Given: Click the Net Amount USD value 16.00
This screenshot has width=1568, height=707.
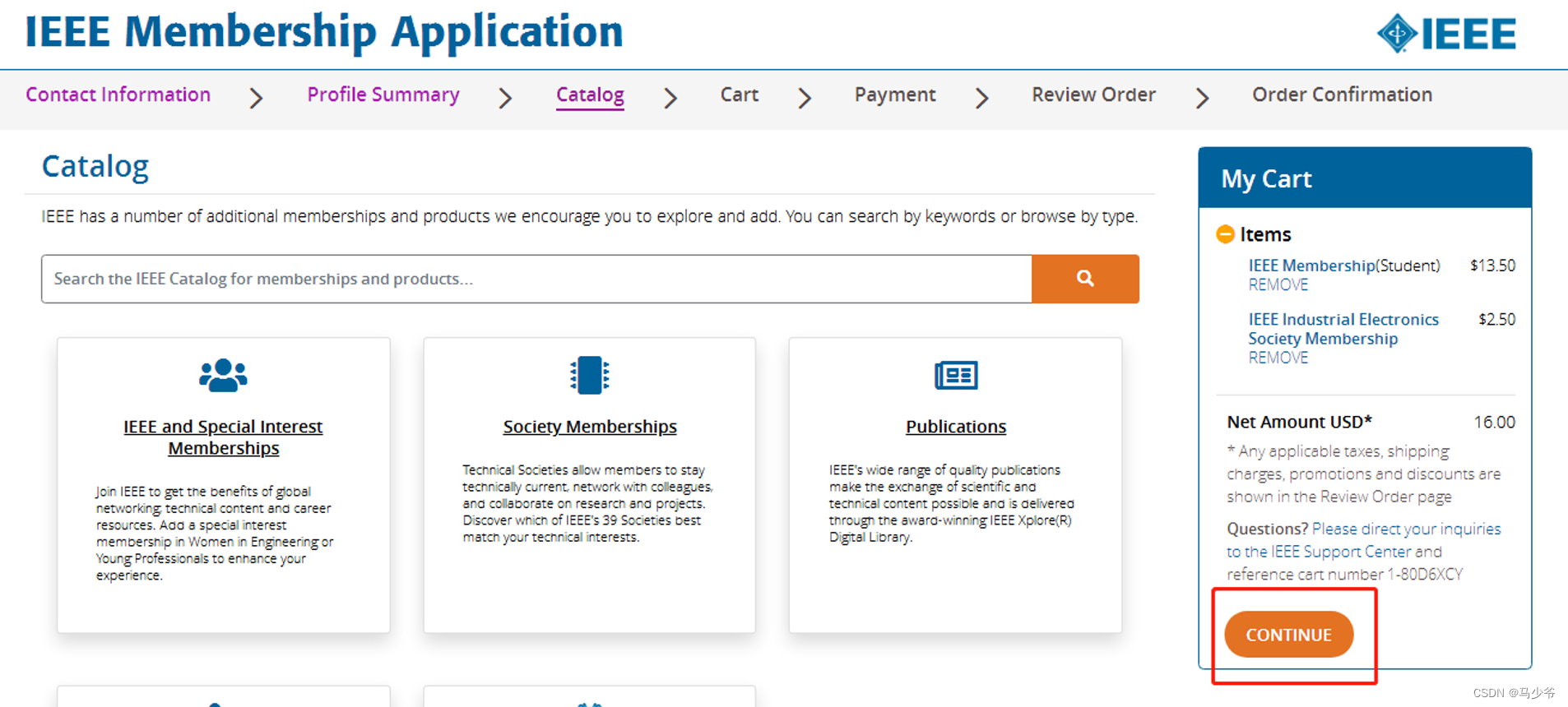Looking at the screenshot, I should click(1494, 423).
